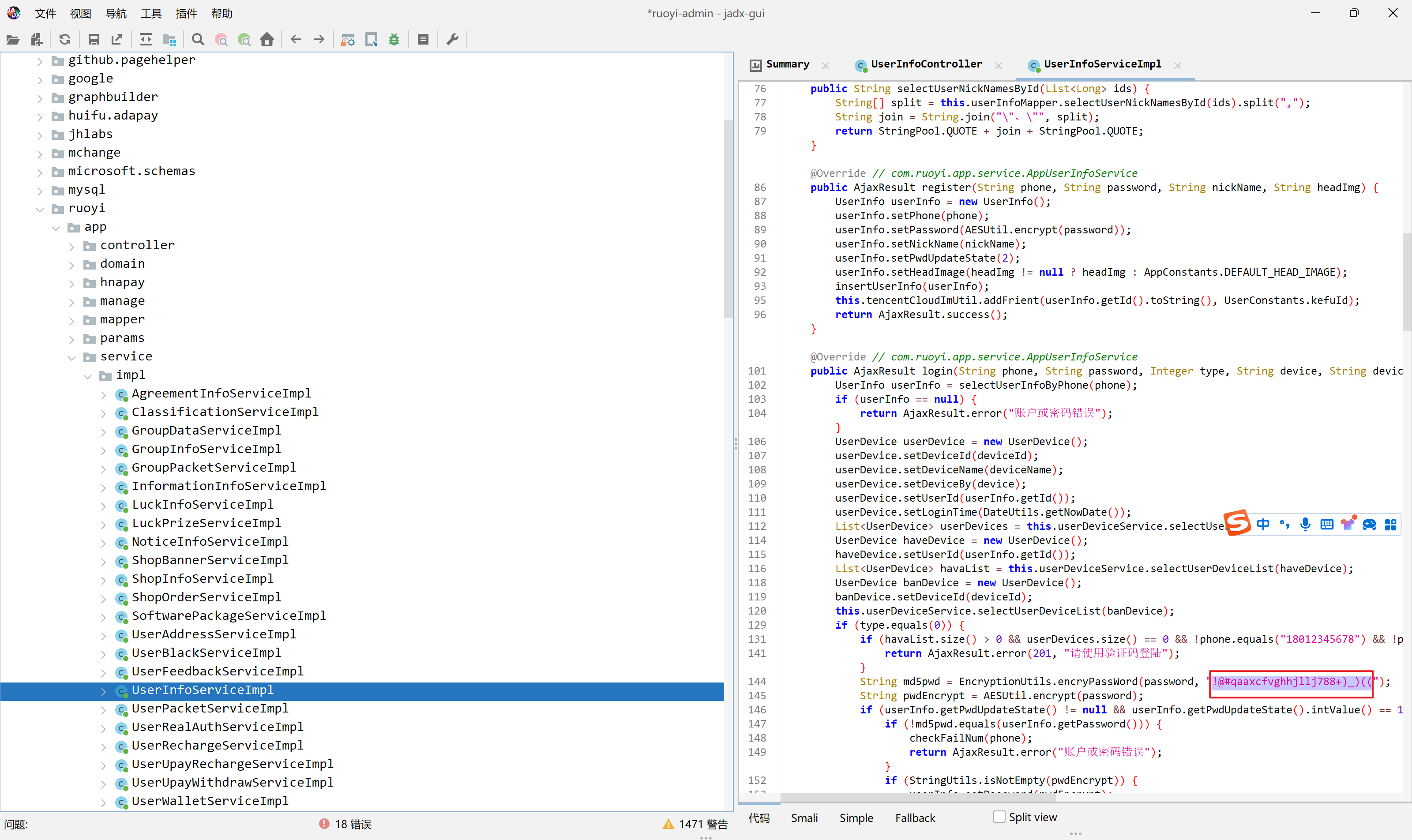Toggle the Chinese/English 中 input mode
This screenshot has width=1412, height=840.
[1263, 525]
